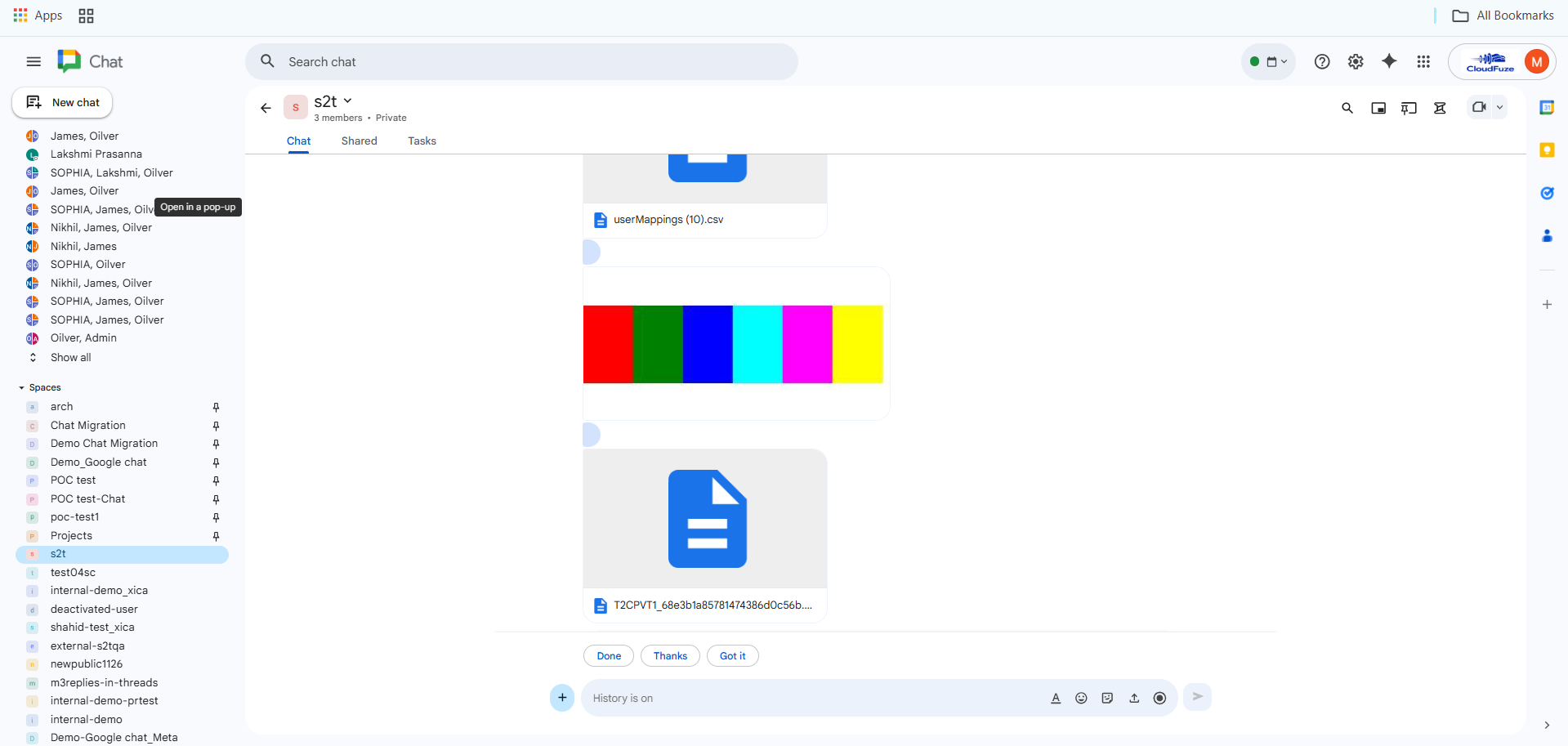Toggle main menu hamburger sidebar

click(x=34, y=61)
